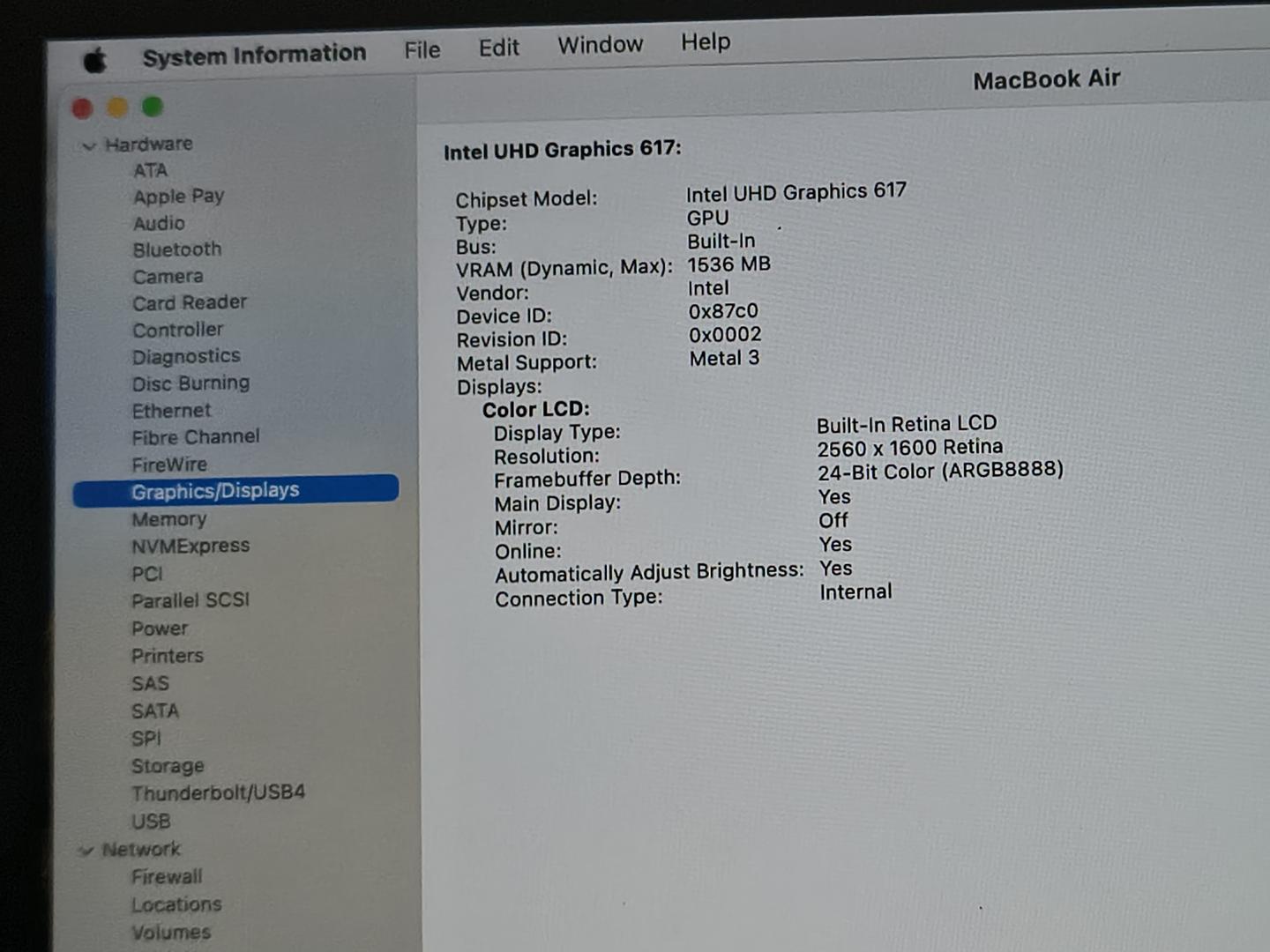1270x952 pixels.
Task: Select FireWire in the sidebar
Action: 169,465
